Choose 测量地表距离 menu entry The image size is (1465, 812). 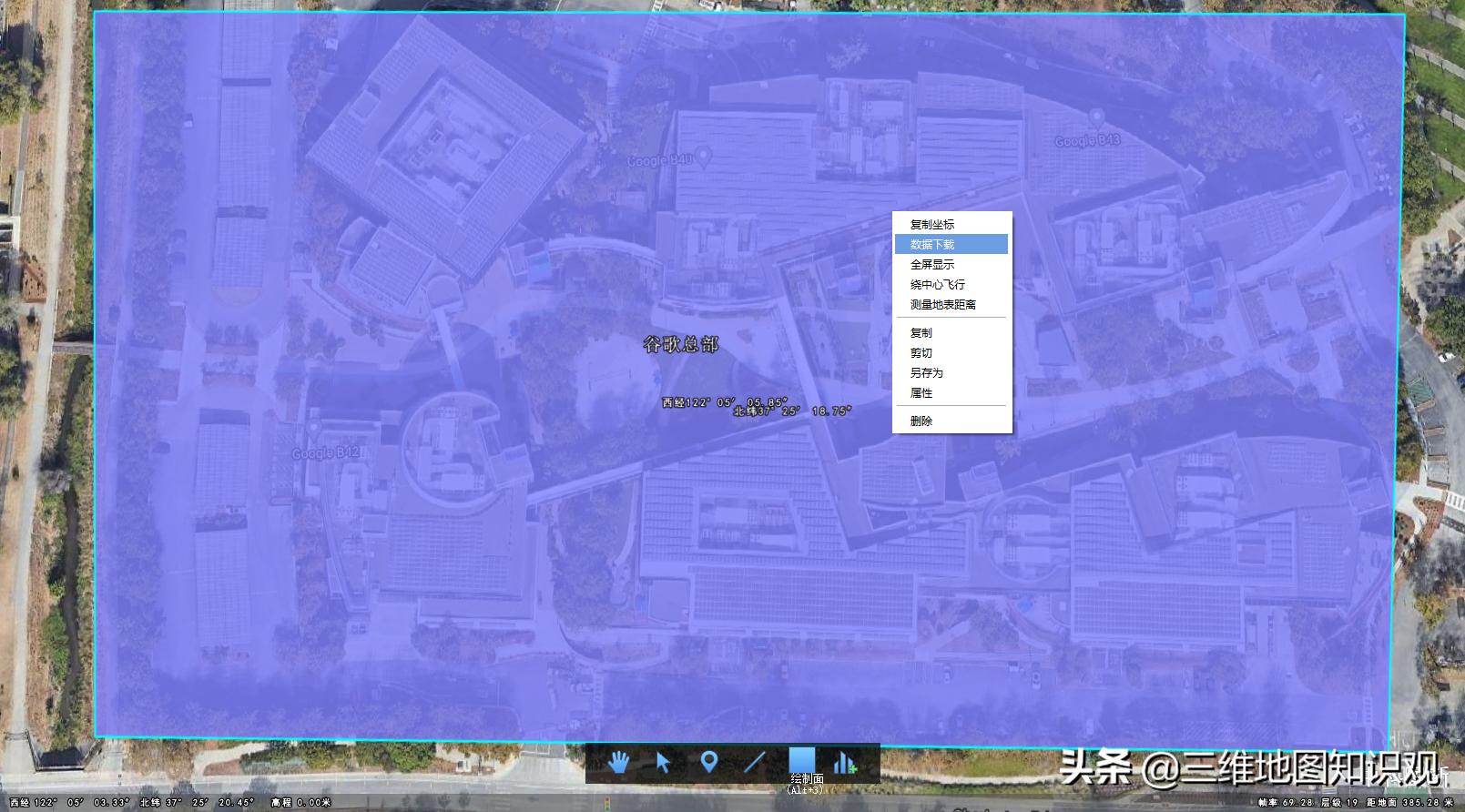(x=951, y=304)
